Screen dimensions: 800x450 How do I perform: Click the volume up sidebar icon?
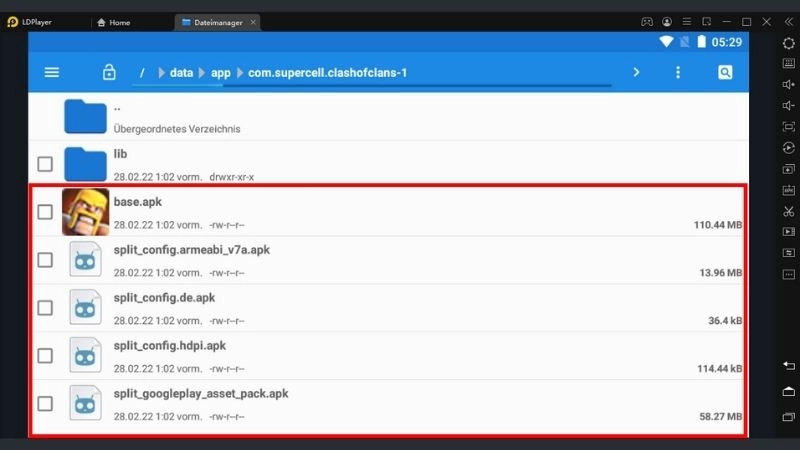point(789,85)
